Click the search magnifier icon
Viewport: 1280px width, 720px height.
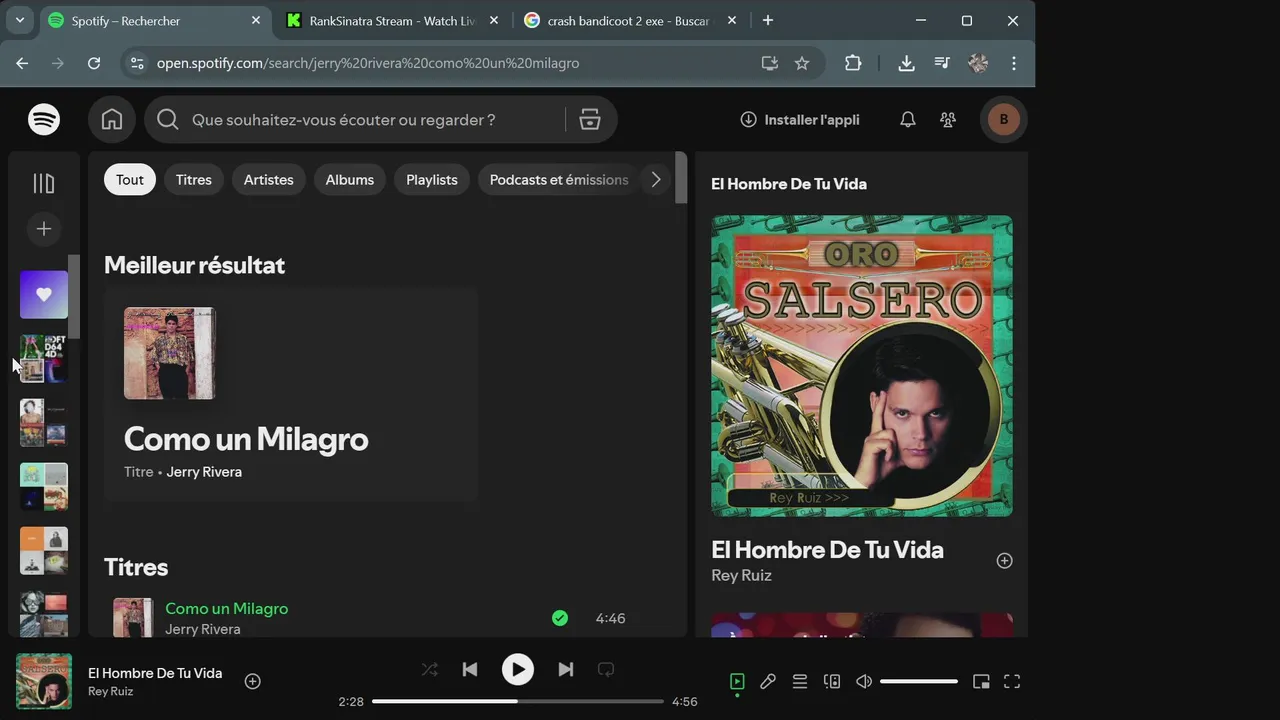168,120
